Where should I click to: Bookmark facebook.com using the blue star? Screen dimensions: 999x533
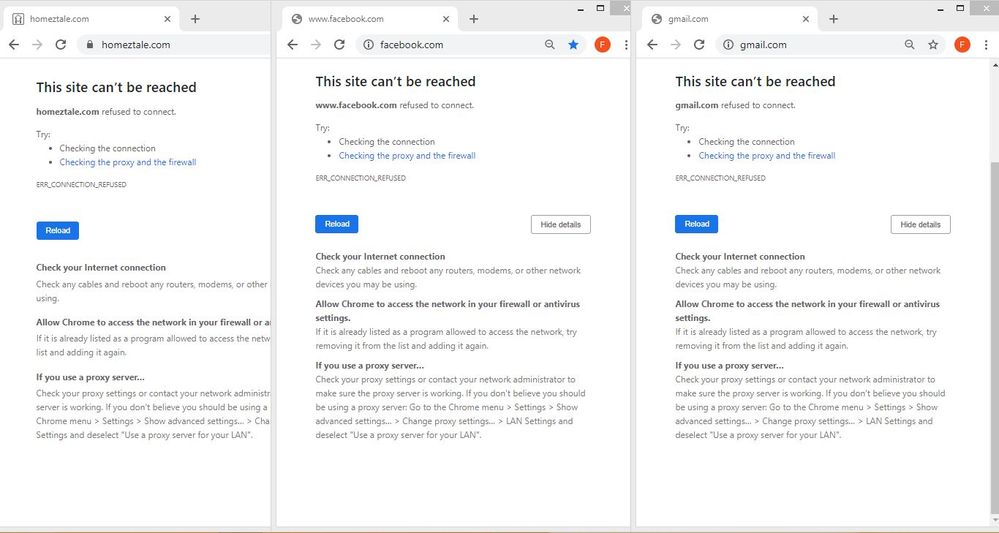[573, 45]
